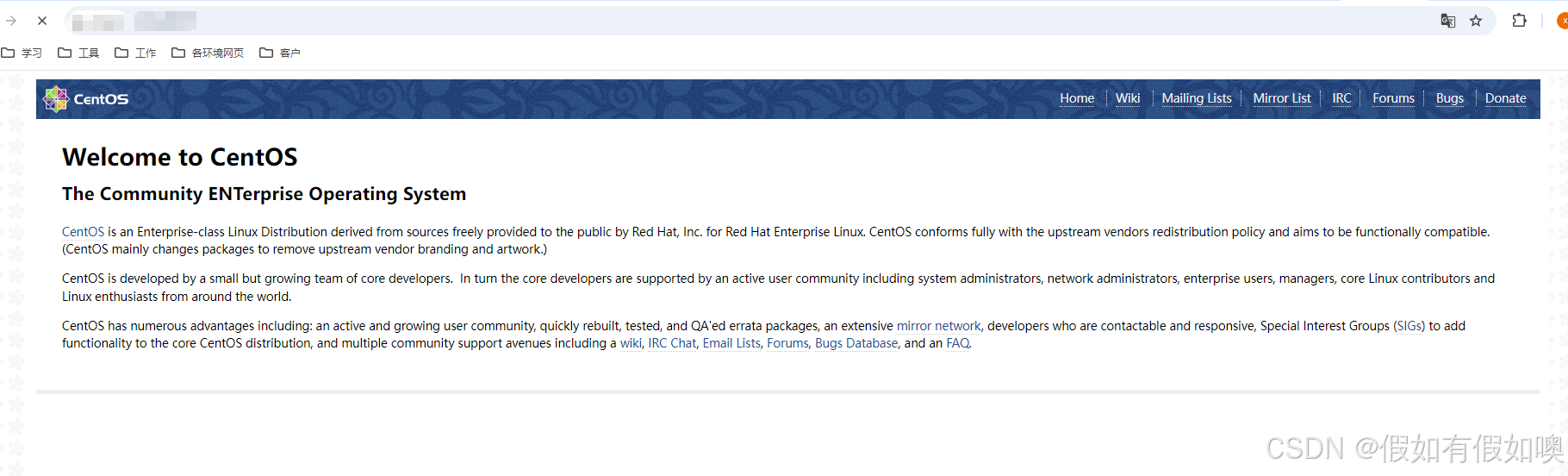Open Donate in the nav bar

click(1506, 98)
